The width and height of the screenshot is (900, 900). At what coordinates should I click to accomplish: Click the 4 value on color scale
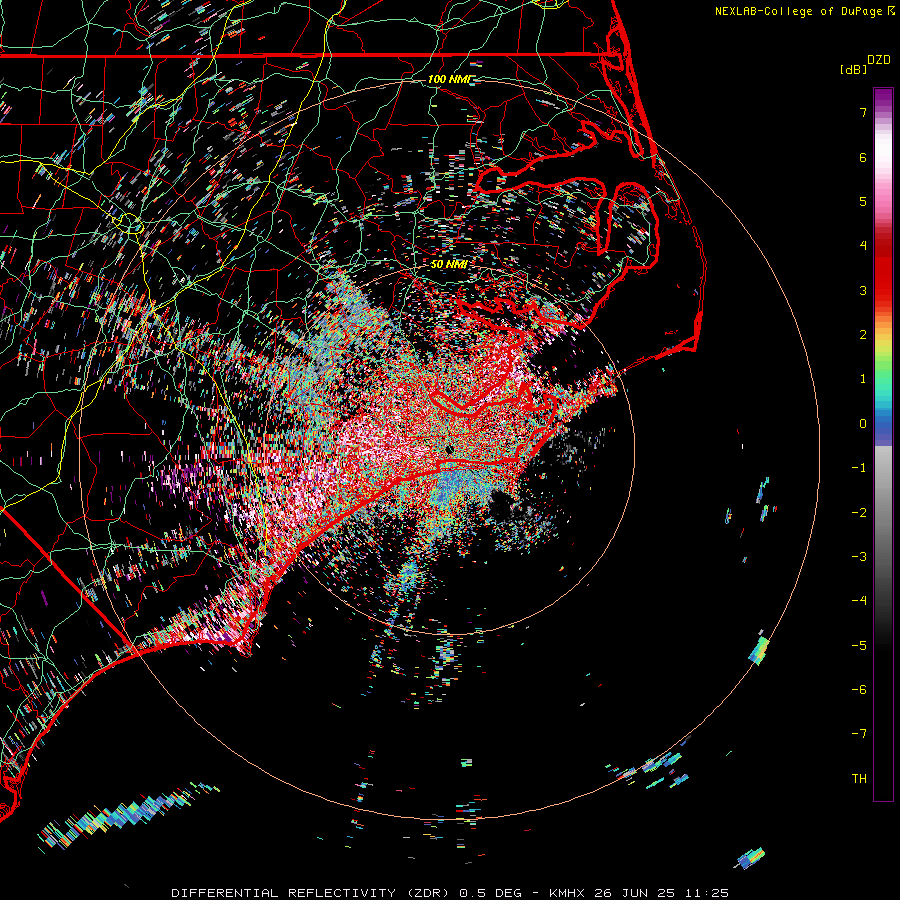click(x=863, y=246)
